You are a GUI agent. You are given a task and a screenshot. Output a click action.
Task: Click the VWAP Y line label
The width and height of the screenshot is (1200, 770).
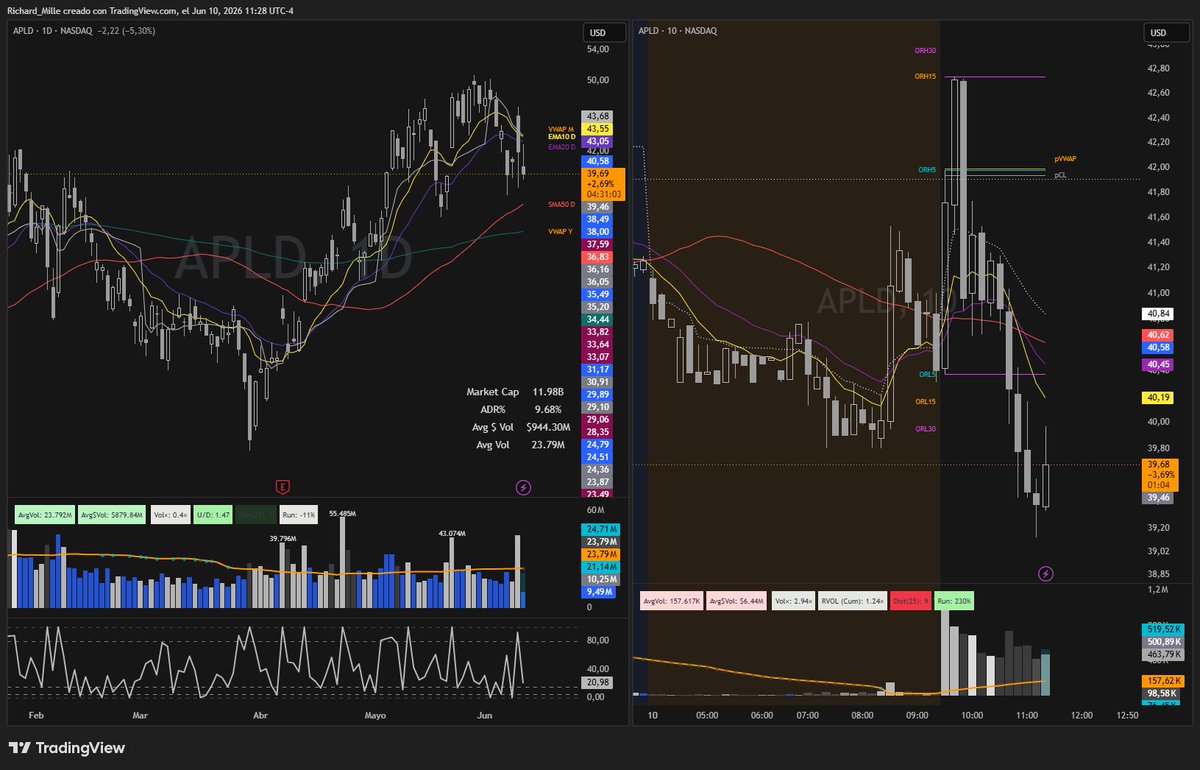pyautogui.click(x=561, y=231)
